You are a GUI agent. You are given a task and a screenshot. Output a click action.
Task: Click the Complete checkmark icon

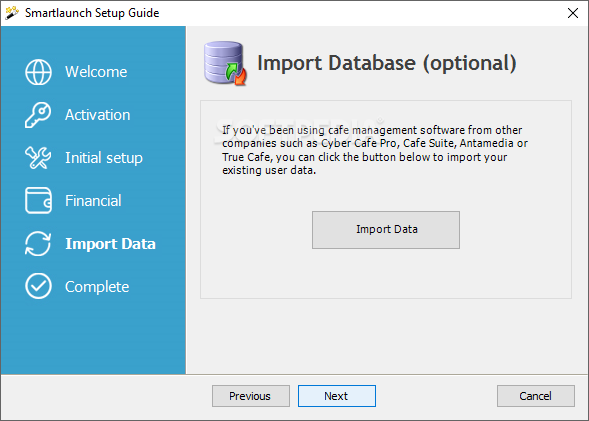[38, 286]
